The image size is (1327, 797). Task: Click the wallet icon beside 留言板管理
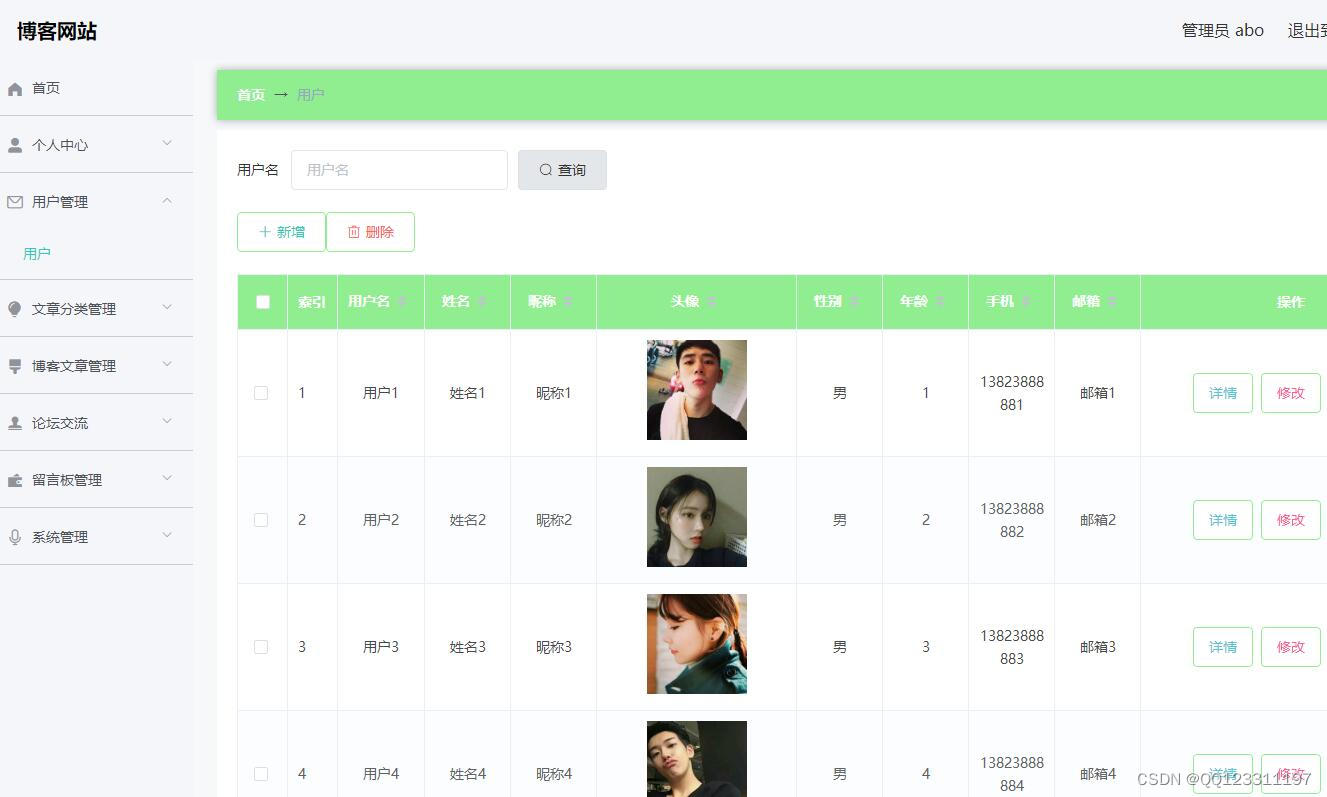tap(15, 480)
